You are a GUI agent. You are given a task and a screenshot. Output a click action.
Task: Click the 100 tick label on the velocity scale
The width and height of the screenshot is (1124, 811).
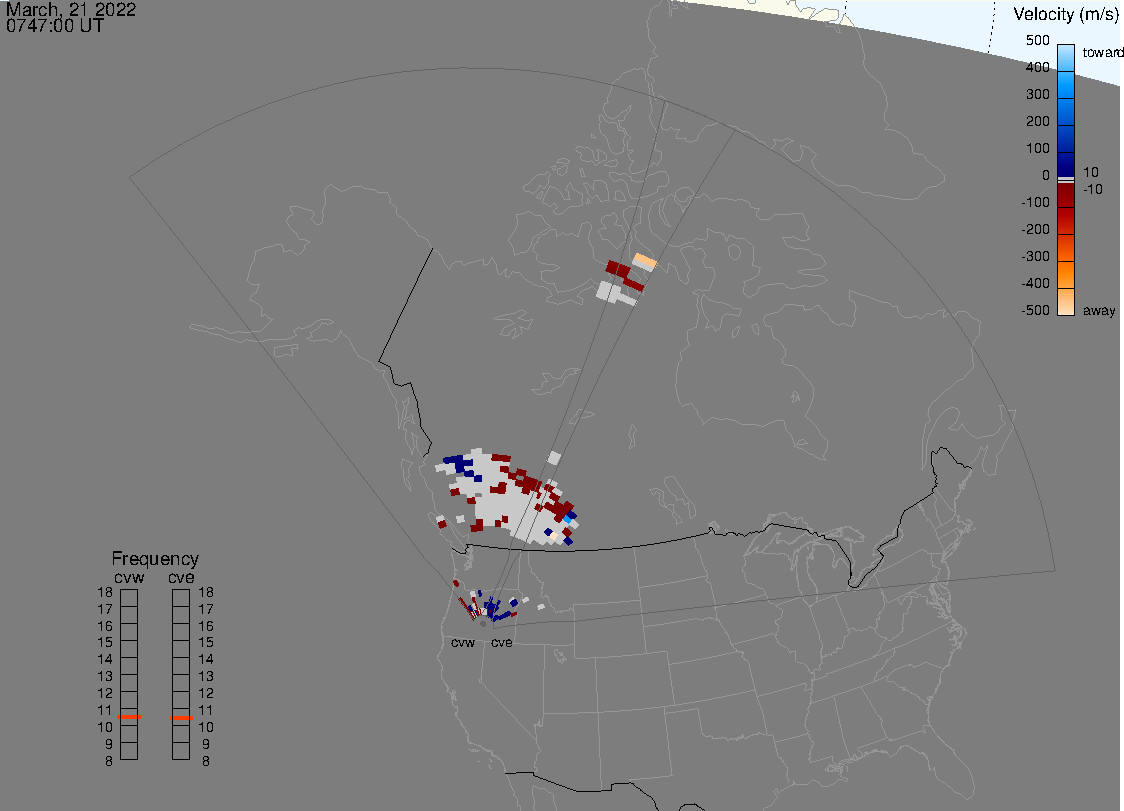click(1037, 148)
